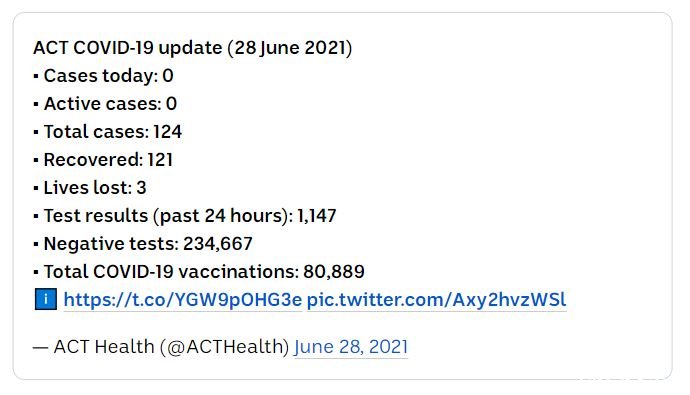Click the blue information icon
690x395 pixels.
tap(45, 300)
